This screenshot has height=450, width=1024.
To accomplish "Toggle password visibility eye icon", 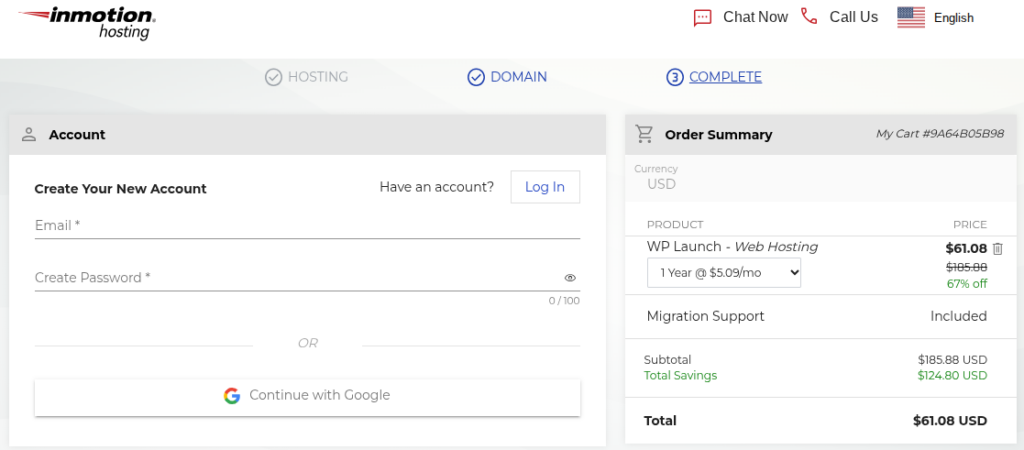I will (570, 278).
